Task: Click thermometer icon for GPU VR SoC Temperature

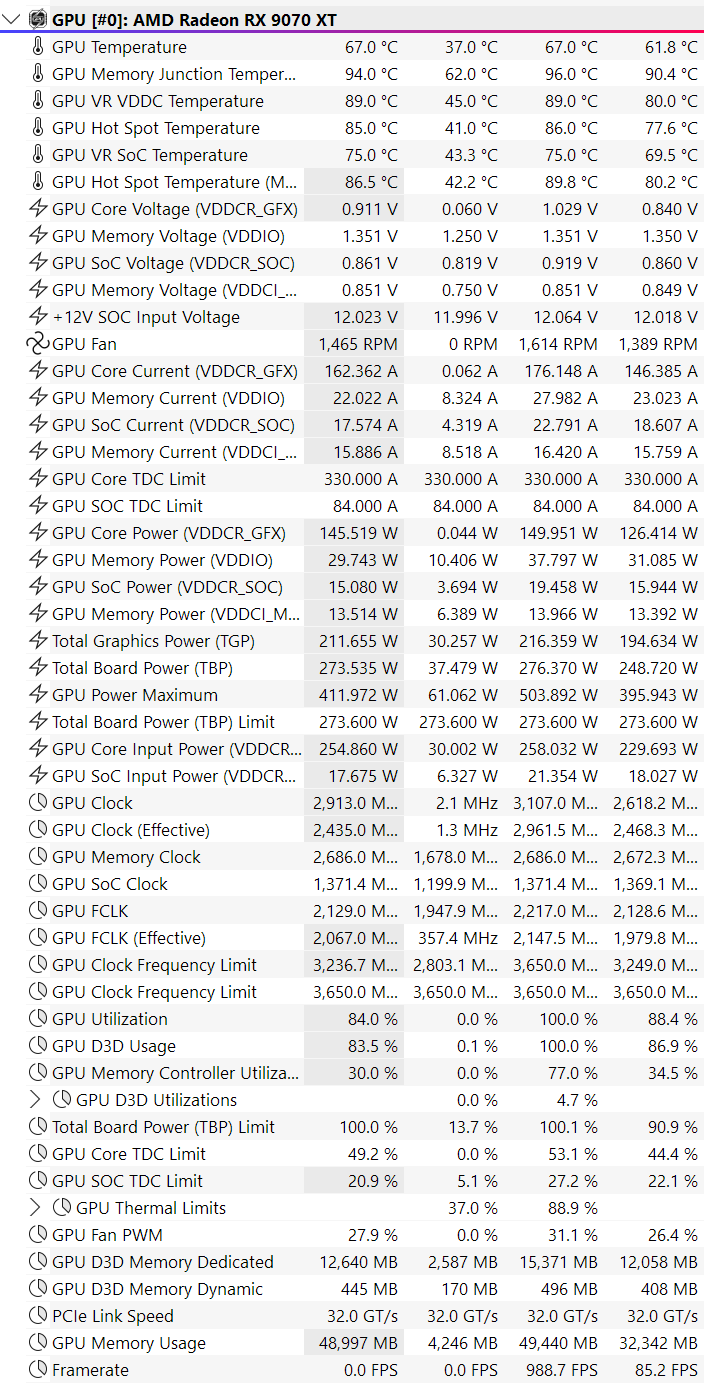Action: [x=38, y=155]
